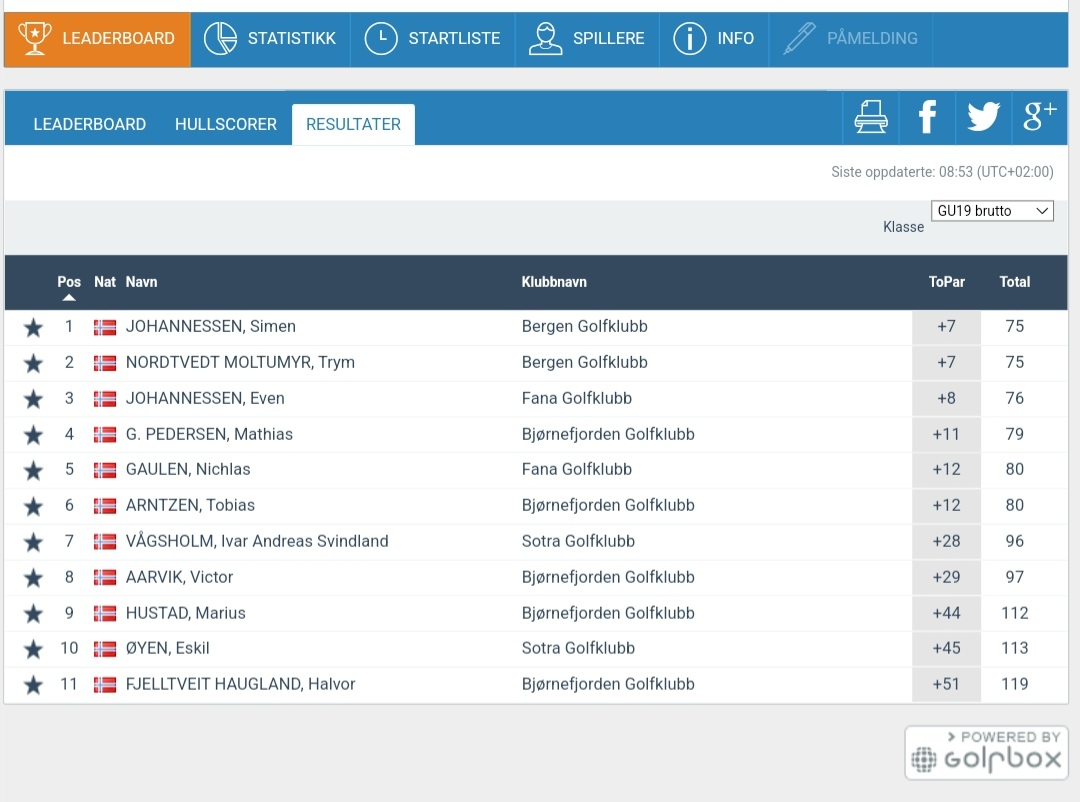The height and width of the screenshot is (802, 1080).
Task: Toggle favorite star for G. PEDERSEN, Mathias
Action: click(x=33, y=435)
